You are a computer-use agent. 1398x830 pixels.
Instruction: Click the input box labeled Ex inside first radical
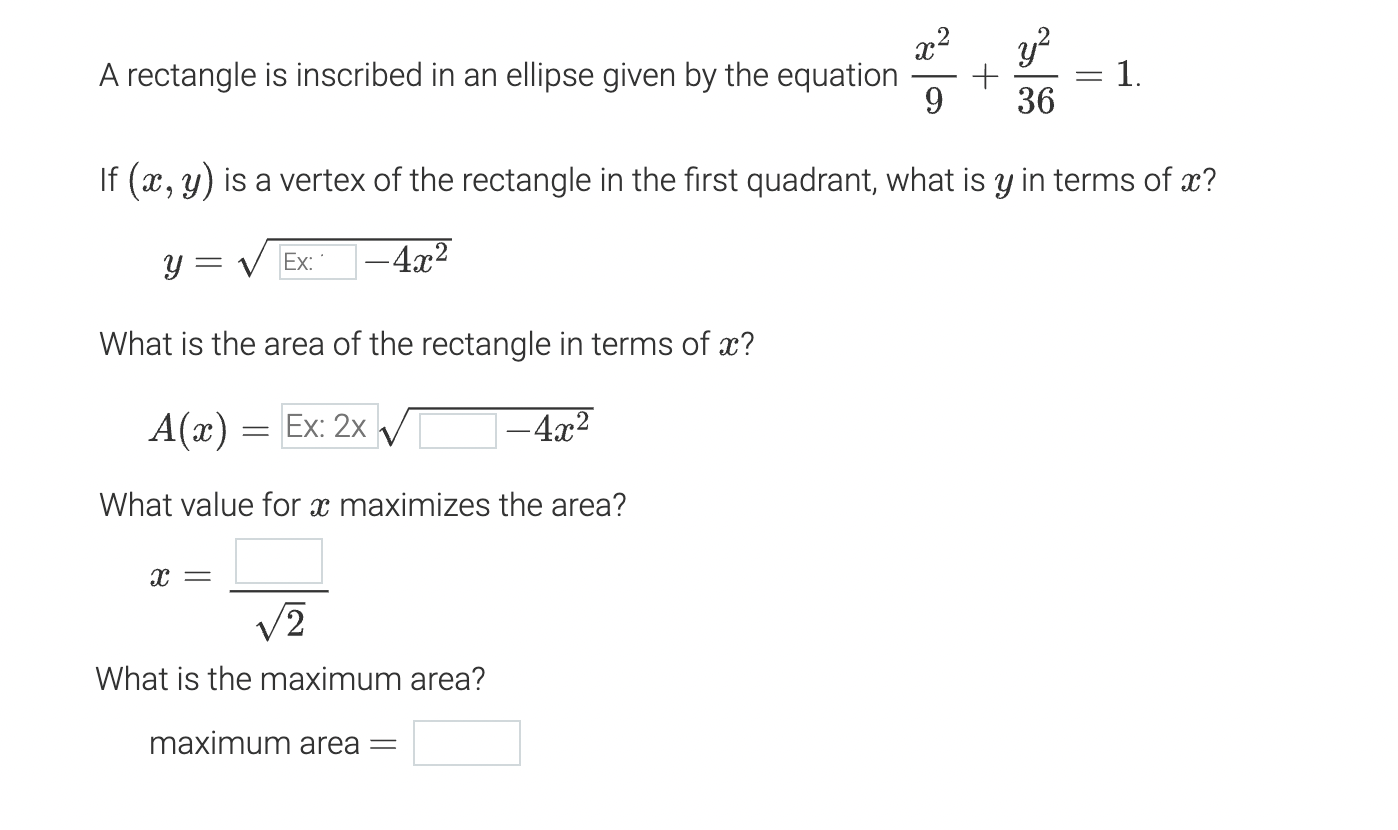(316, 262)
